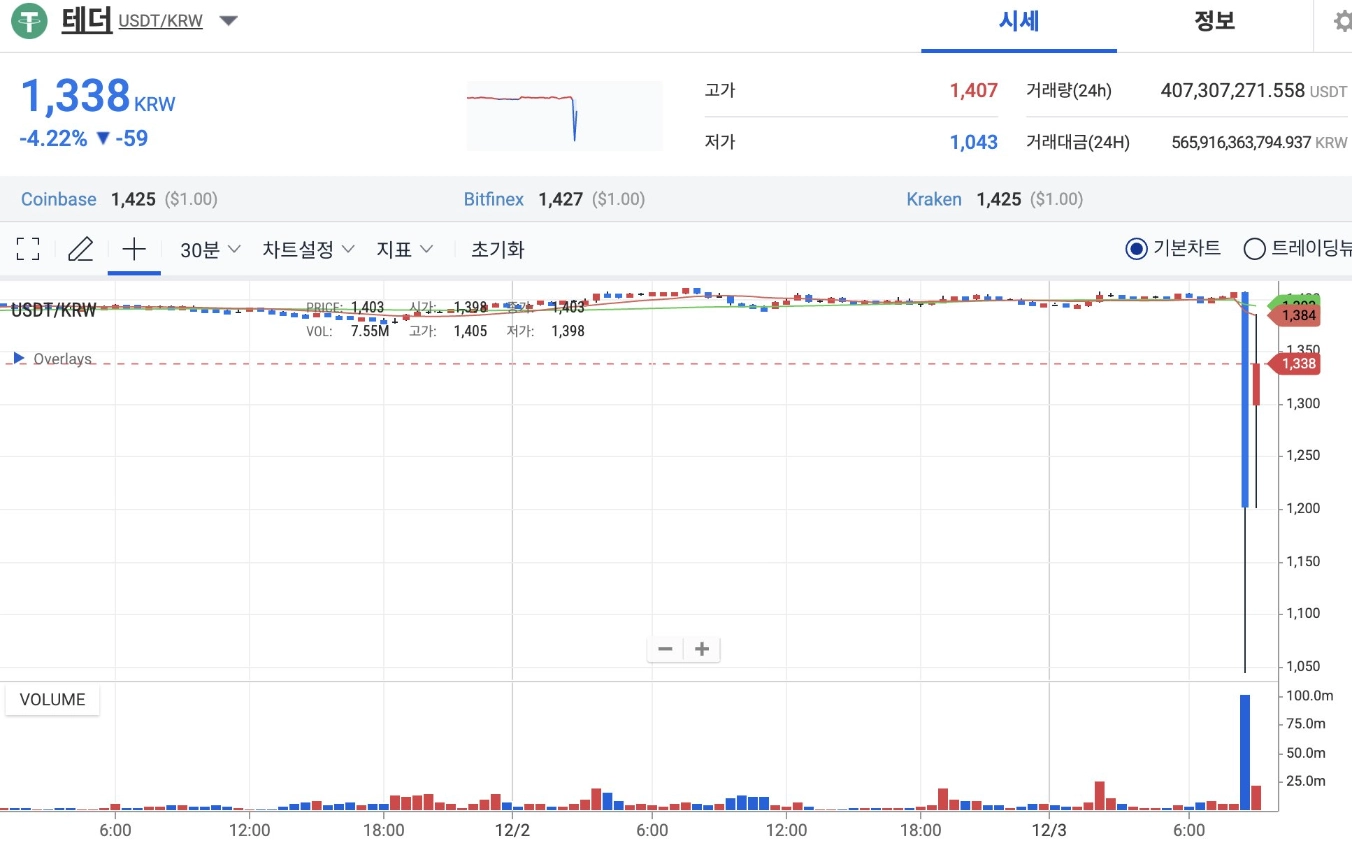Image resolution: width=1352 pixels, height=850 pixels.
Task: Open the Kraken price link
Action: coord(934,199)
